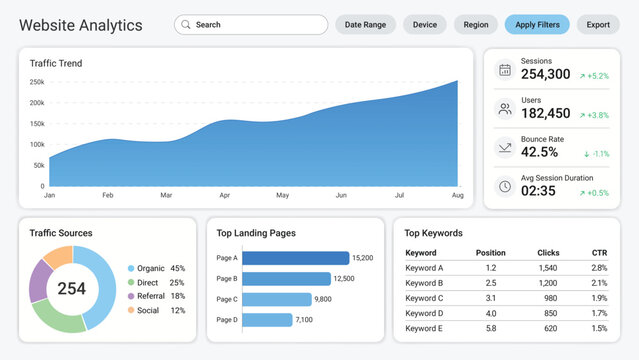Sort by the Clicks column header

[548, 253]
